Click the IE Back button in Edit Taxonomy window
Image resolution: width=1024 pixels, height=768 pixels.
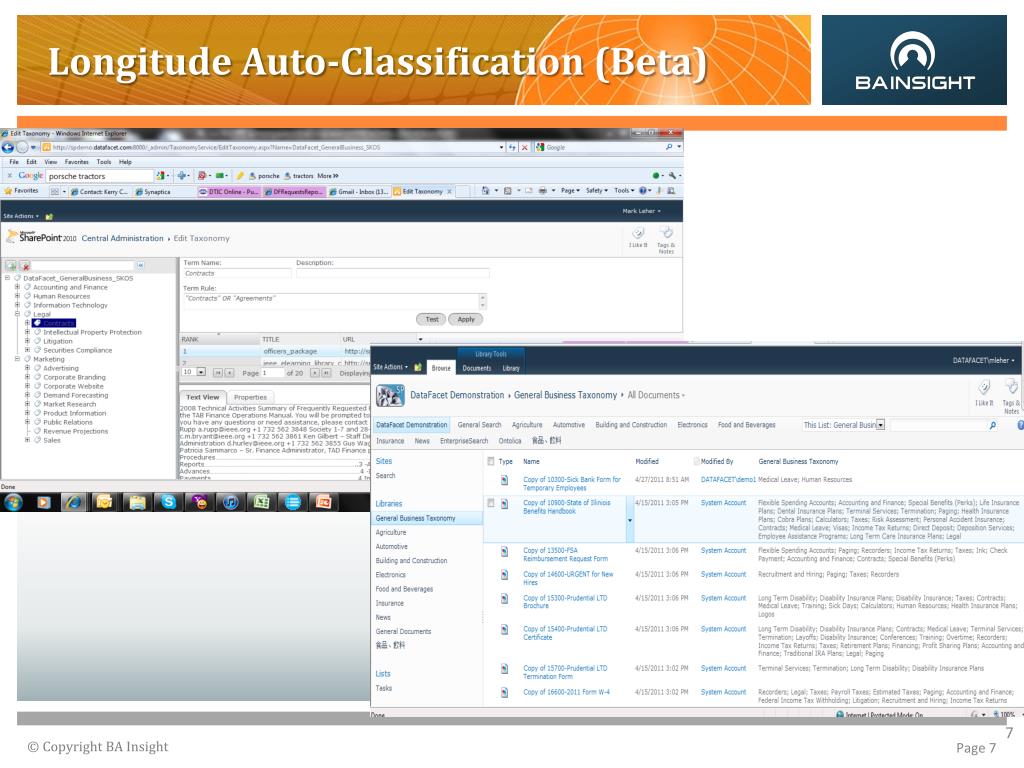(x=8, y=148)
